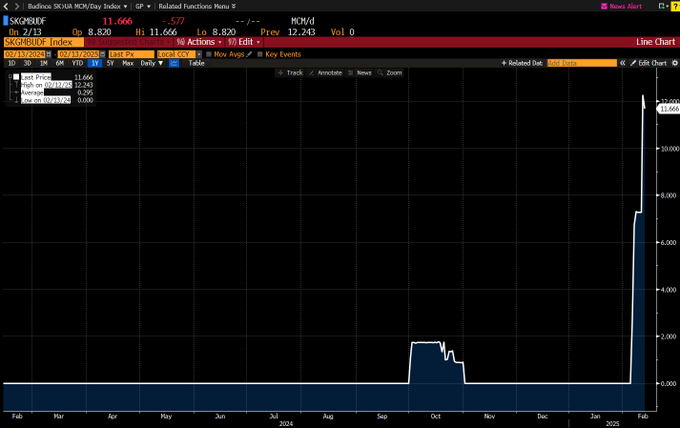Click the back navigation arrow
This screenshot has height=428, width=680.
(6, 6)
